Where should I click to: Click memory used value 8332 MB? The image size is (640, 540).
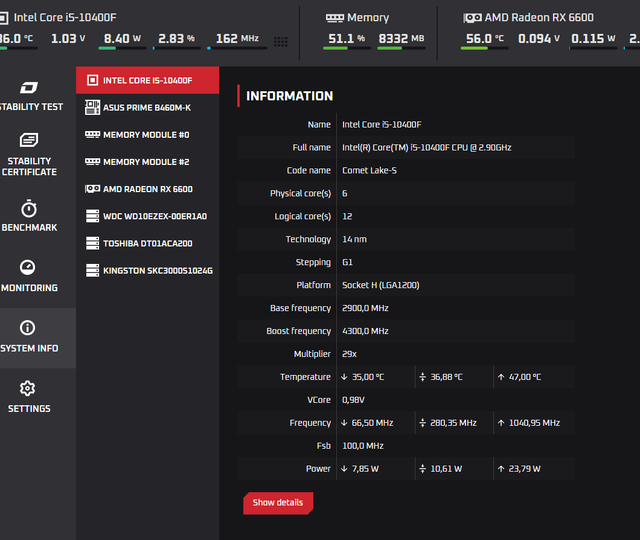[x=401, y=38]
